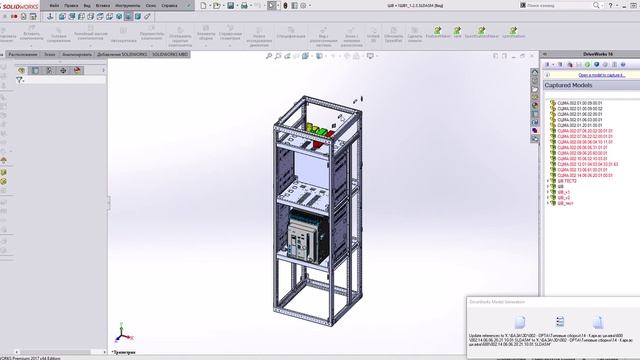Click in the command search field

[559, 5]
